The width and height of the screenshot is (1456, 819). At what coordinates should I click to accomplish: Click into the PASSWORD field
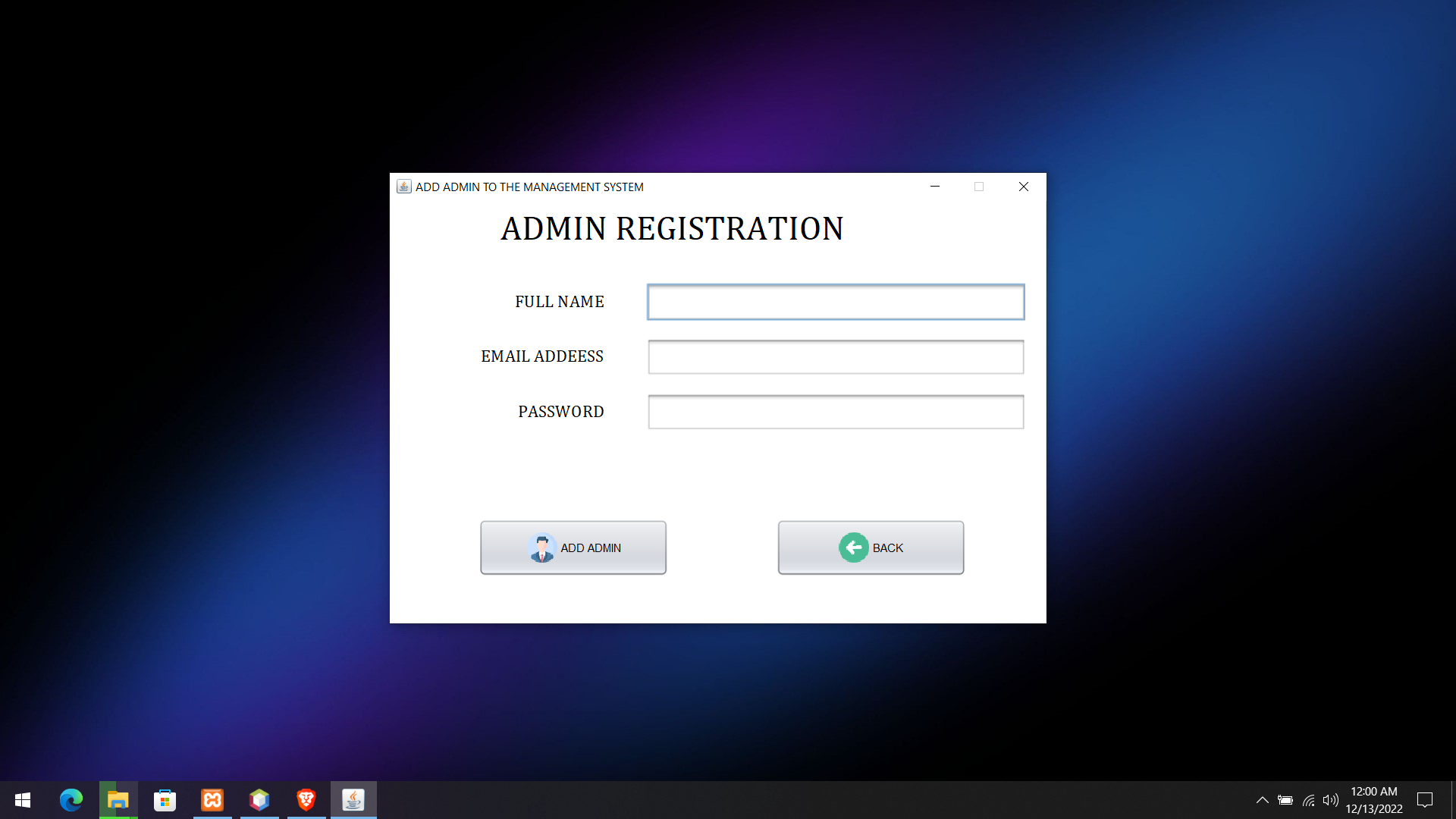[836, 412]
